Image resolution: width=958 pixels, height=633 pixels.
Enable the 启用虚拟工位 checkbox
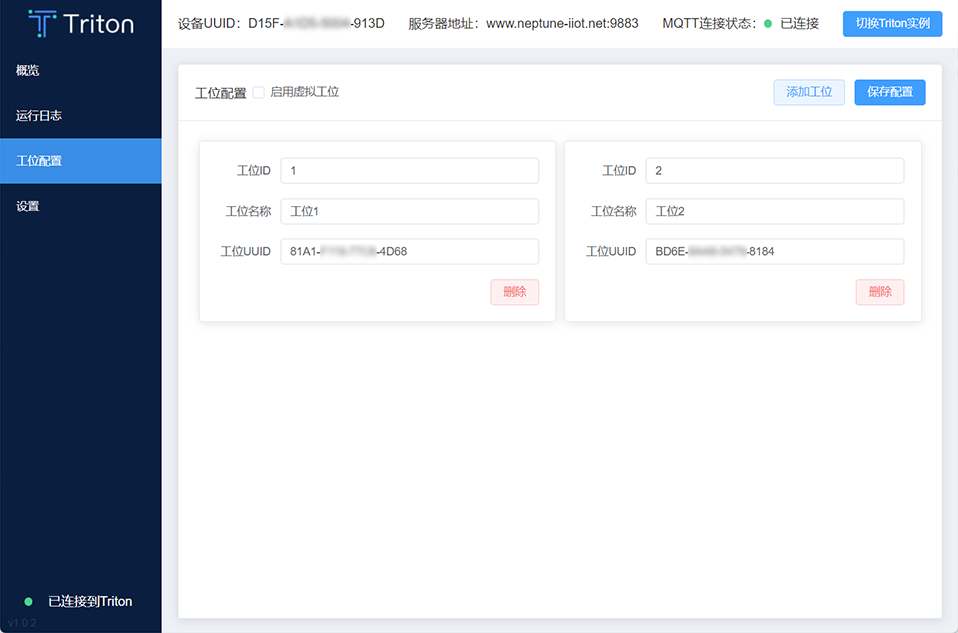pos(259,92)
